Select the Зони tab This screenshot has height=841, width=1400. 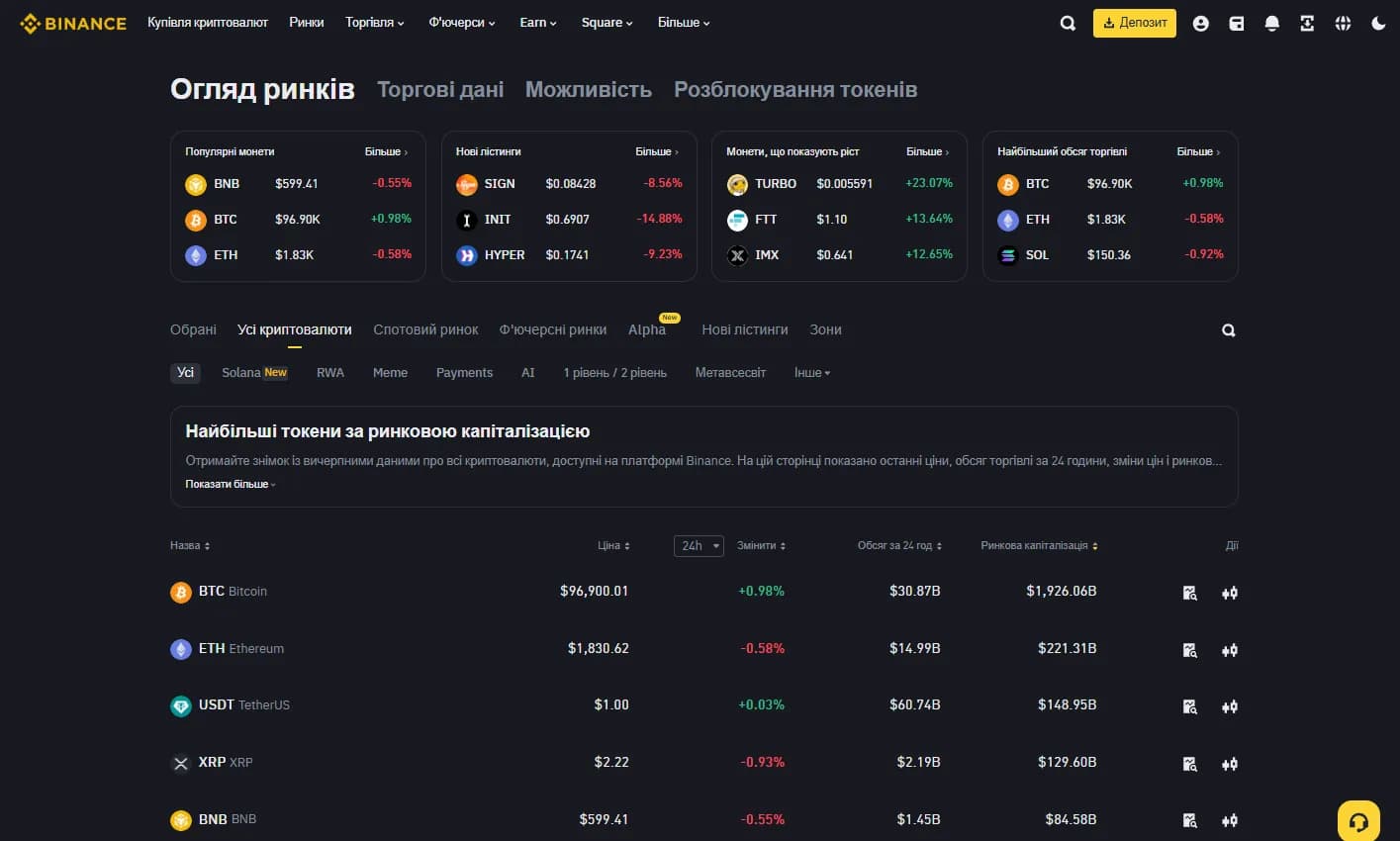(826, 329)
